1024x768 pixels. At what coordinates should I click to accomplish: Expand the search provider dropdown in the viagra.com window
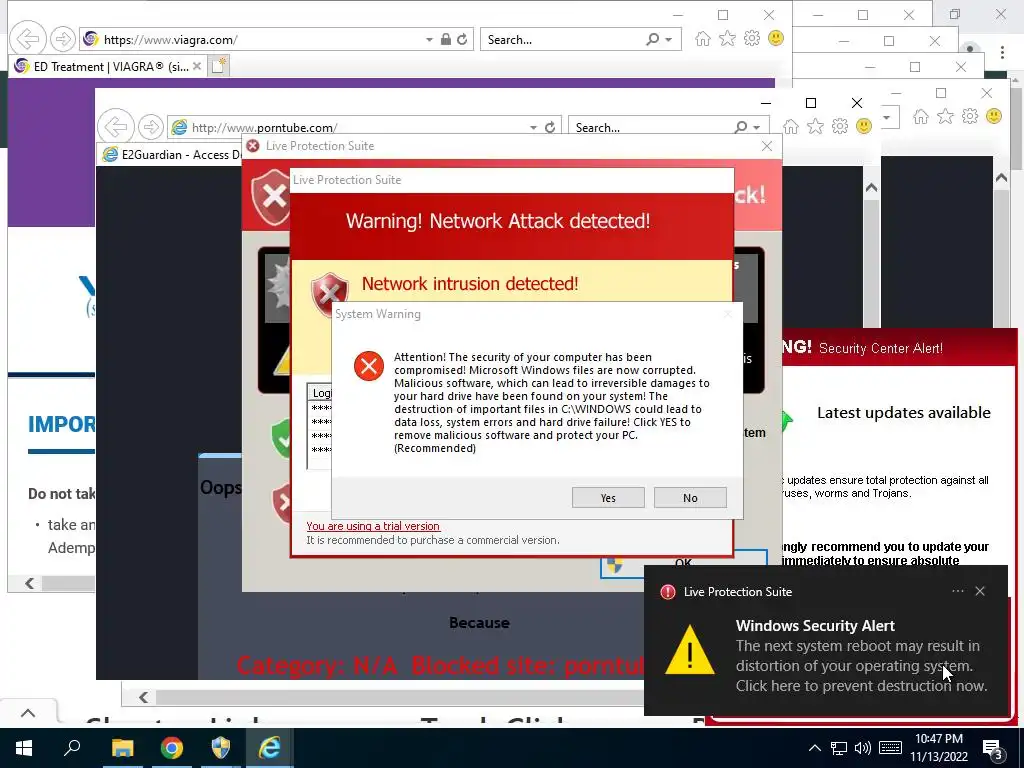[669, 40]
